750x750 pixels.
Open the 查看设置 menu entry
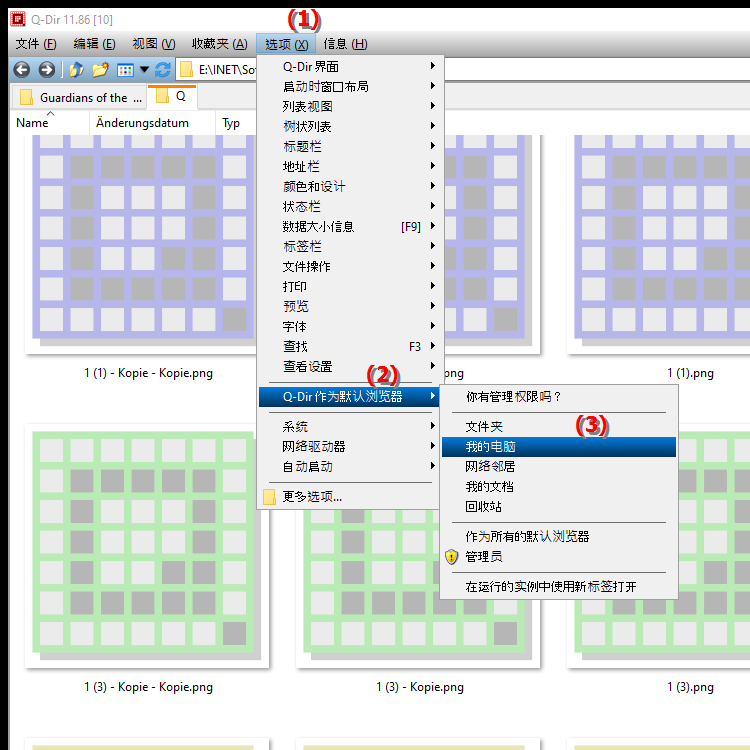[350, 367]
